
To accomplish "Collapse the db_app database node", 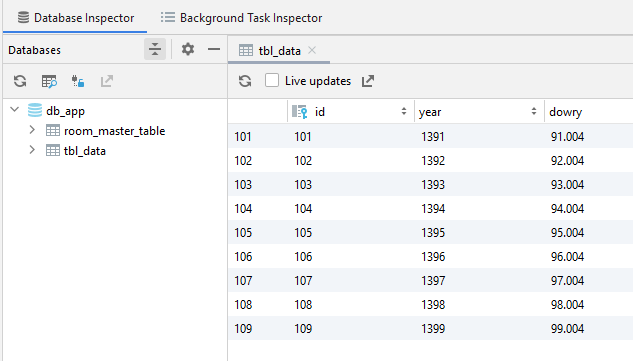I will point(15,109).
